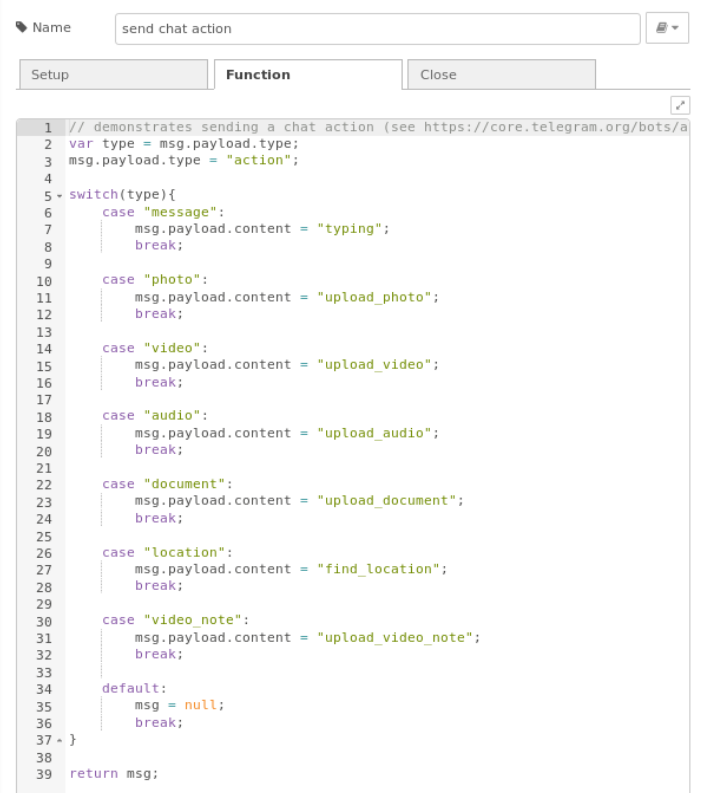Expand the code editor with arrow icon
Screen dimensions: 708x793
click(x=679, y=105)
